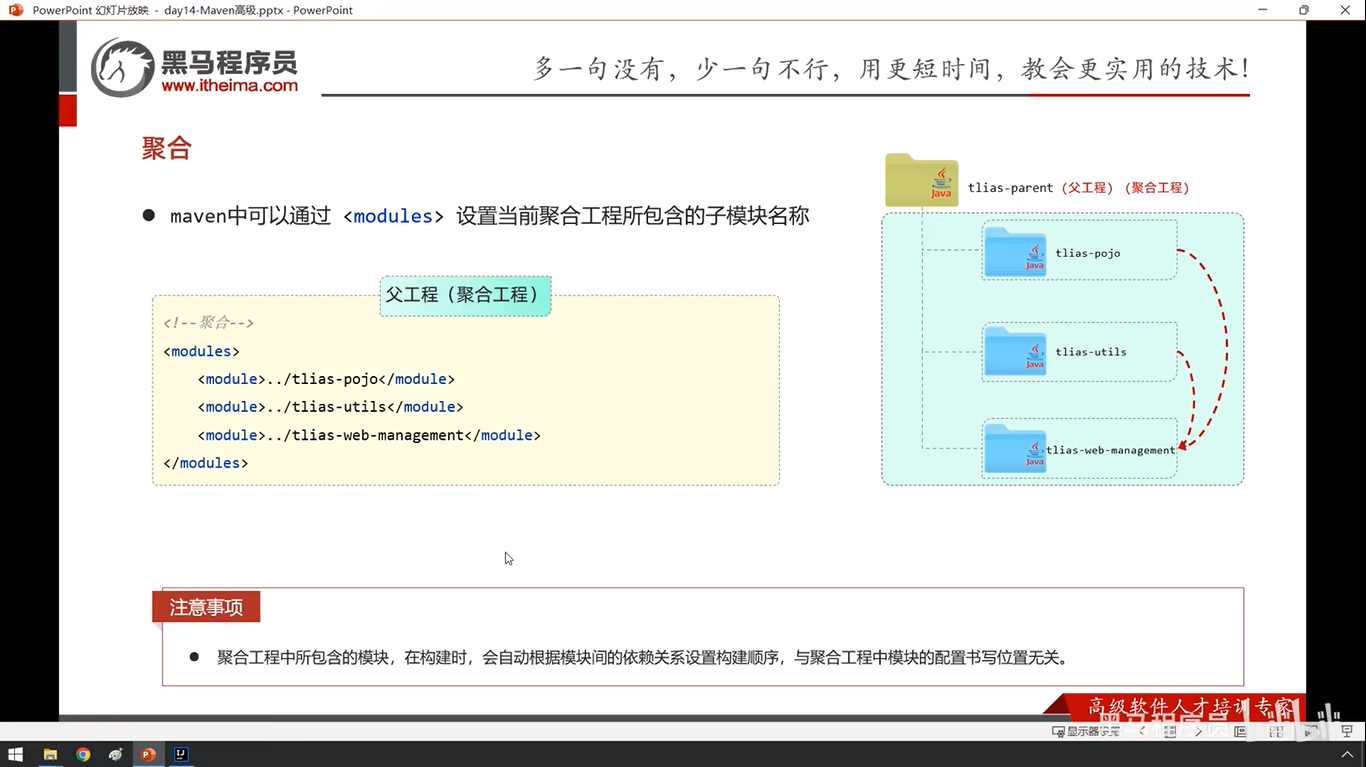The width and height of the screenshot is (1366, 767).
Task: Click the tlias-parent yellow folder icon
Action: coord(921,180)
